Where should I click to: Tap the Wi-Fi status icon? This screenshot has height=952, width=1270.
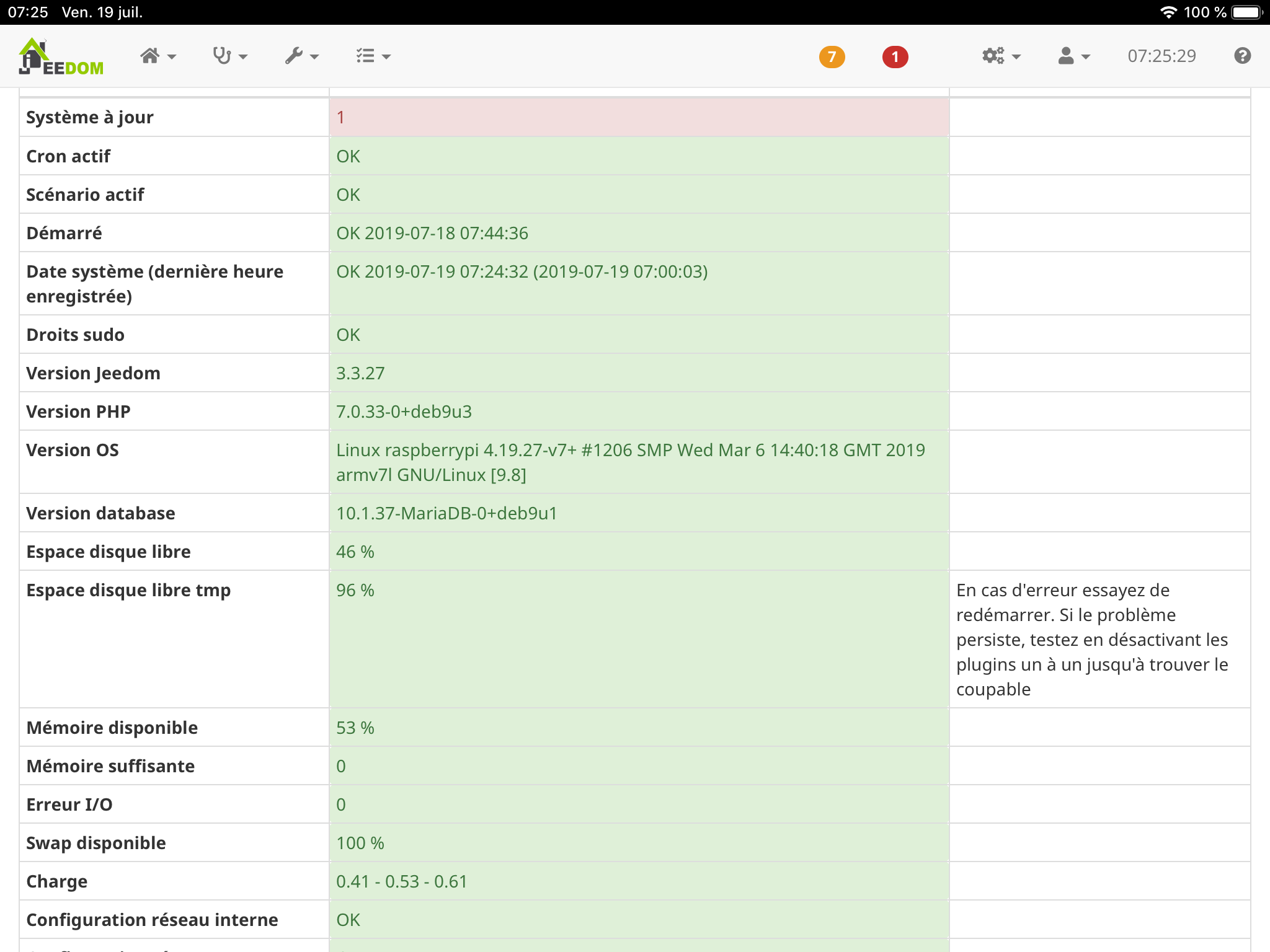tap(1168, 12)
